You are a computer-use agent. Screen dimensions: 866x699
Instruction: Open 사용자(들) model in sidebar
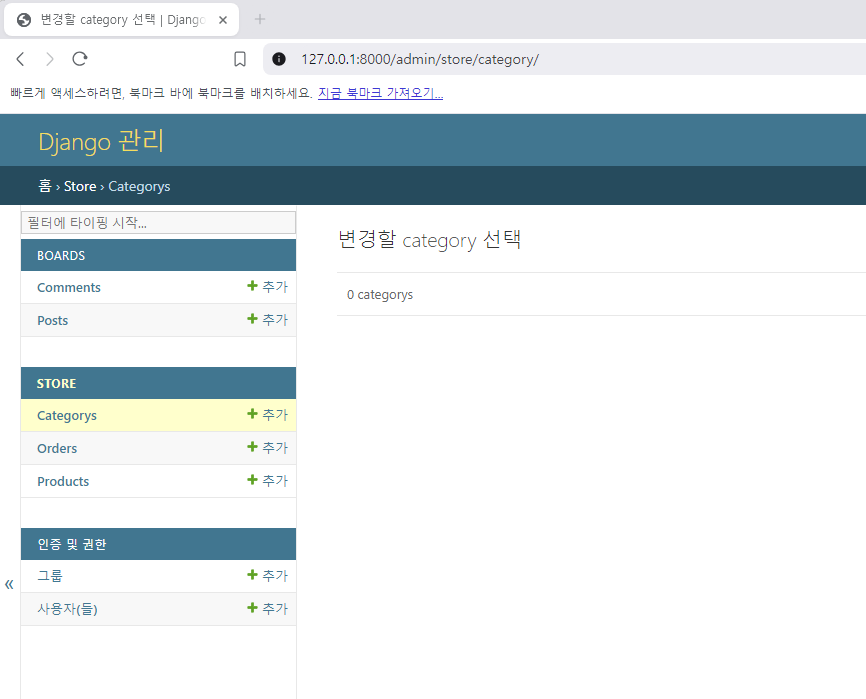tap(67, 609)
